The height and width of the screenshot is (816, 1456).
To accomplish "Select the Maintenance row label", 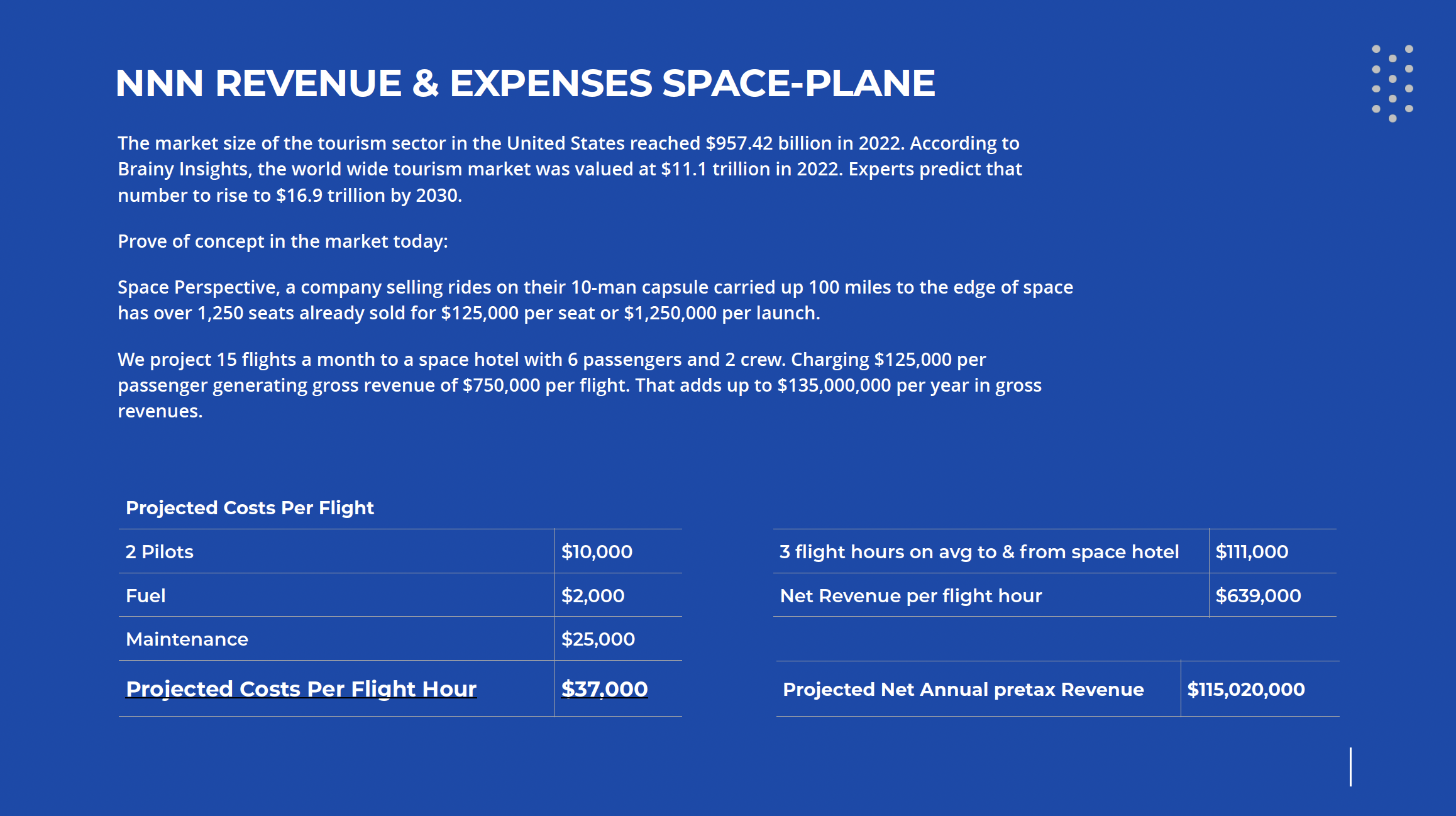I will point(336,639).
